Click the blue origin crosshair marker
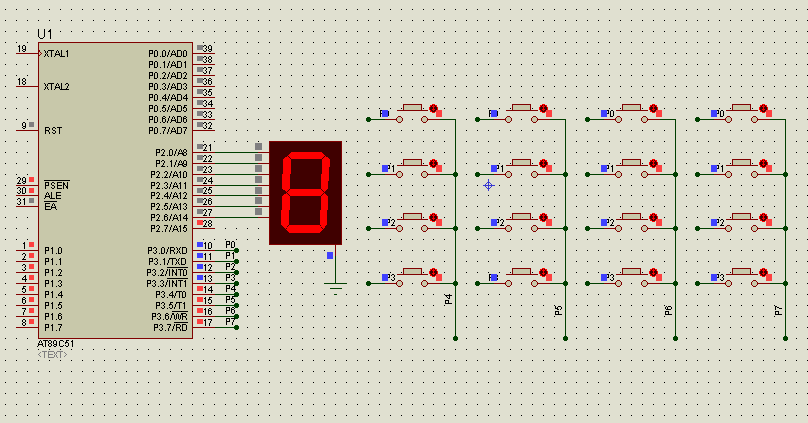 pyautogui.click(x=489, y=185)
